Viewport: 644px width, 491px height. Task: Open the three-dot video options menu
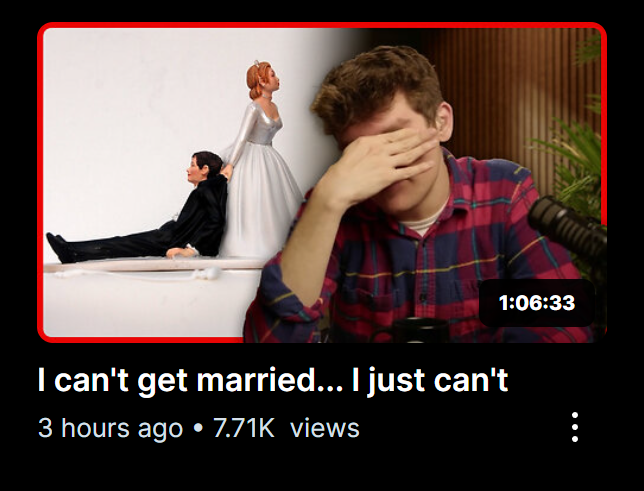pos(575,427)
